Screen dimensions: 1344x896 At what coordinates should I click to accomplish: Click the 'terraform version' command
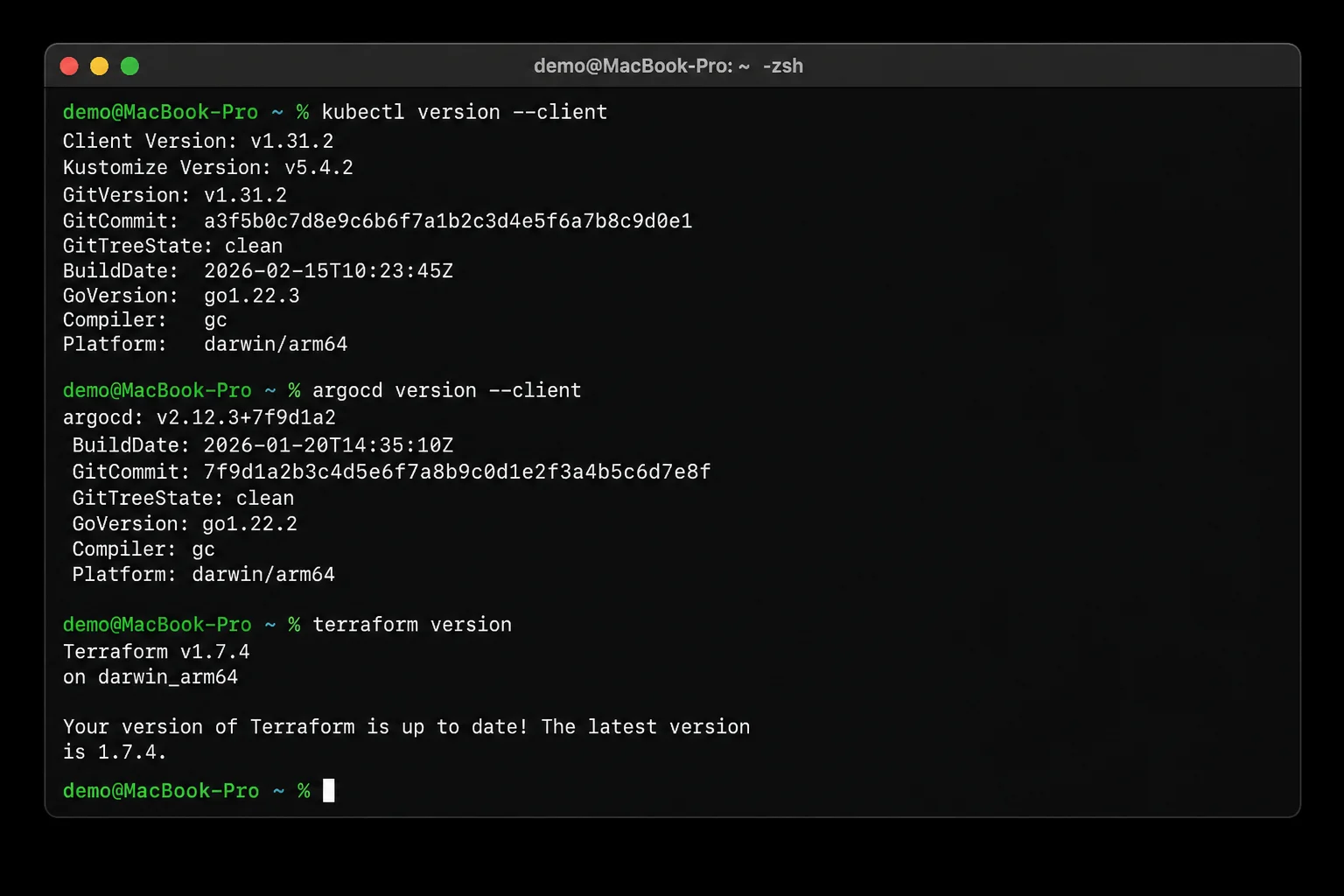[x=412, y=625]
